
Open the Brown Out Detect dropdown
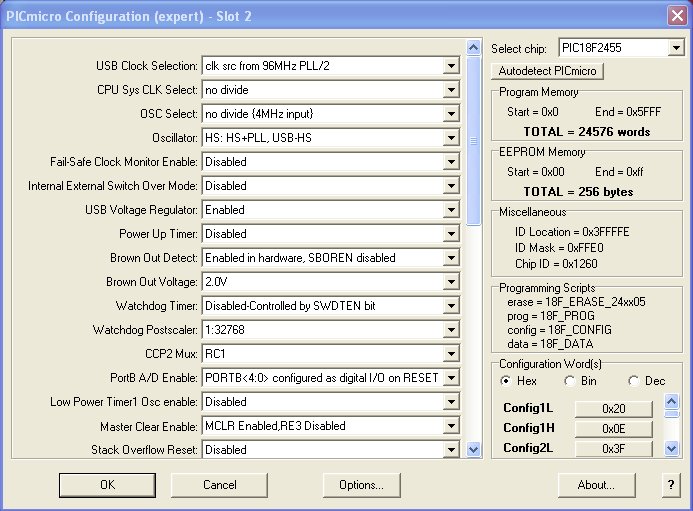(451, 258)
